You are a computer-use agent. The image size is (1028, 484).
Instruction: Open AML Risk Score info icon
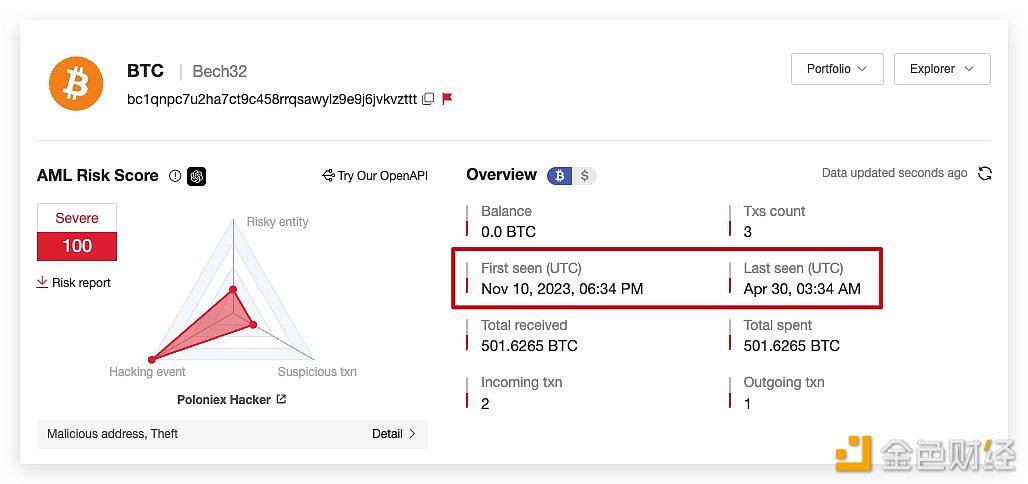coord(174,176)
